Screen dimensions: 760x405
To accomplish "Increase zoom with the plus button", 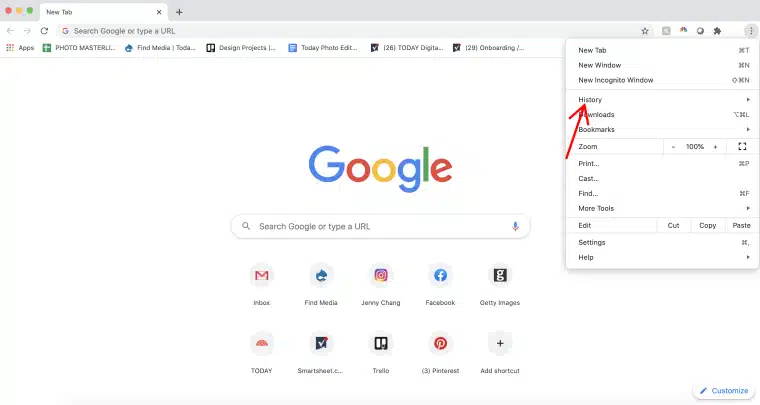I will click(x=715, y=146).
